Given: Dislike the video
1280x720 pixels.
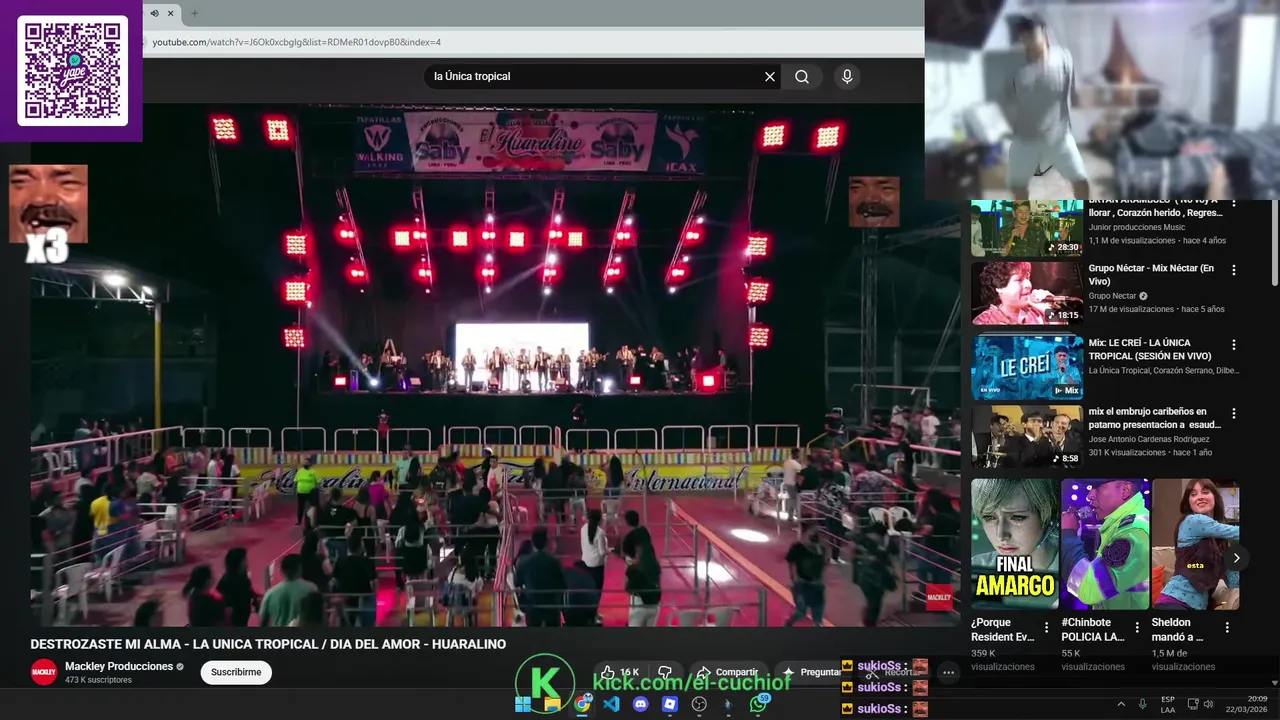Looking at the screenshot, I should coord(665,672).
